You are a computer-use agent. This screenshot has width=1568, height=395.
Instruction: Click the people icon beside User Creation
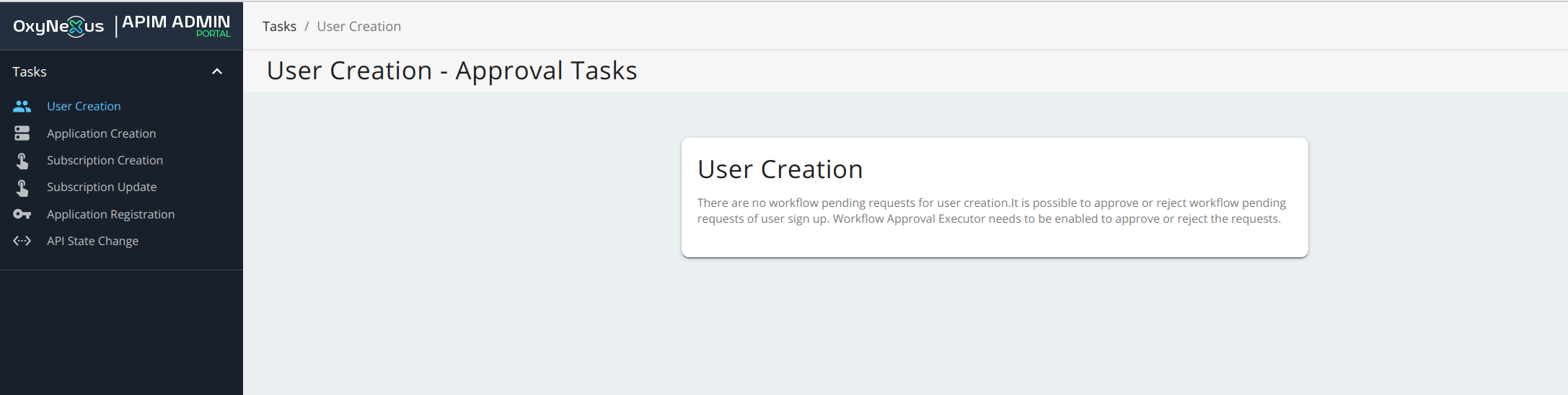(x=22, y=106)
